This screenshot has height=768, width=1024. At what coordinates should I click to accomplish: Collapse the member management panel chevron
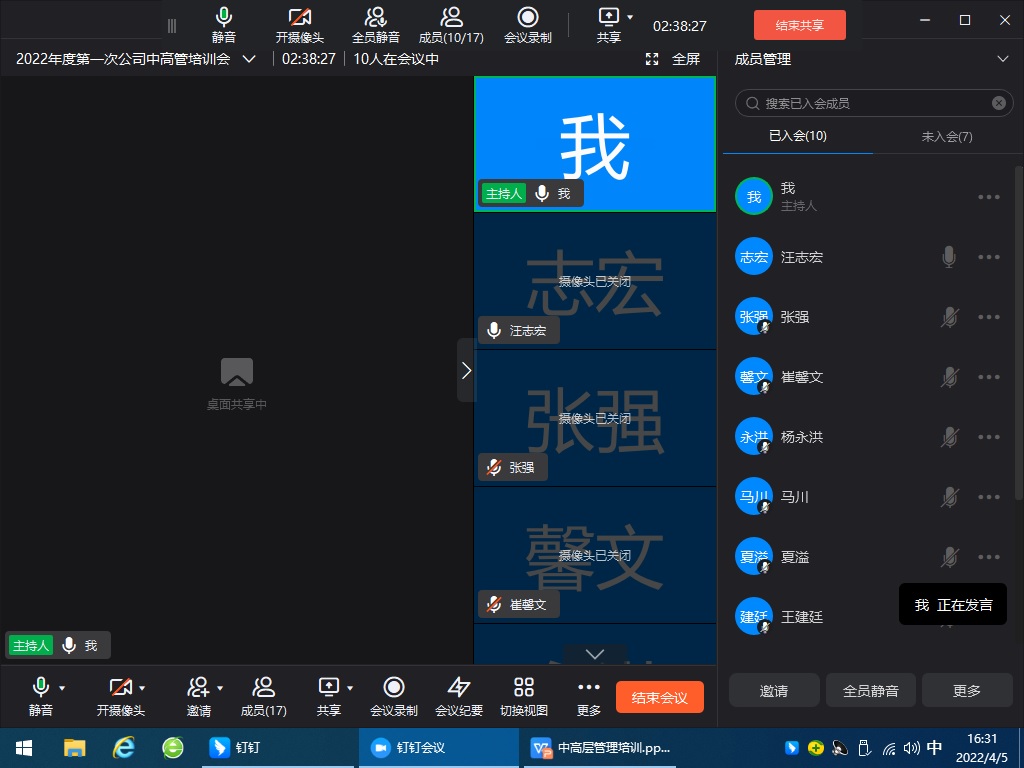tap(1003, 59)
